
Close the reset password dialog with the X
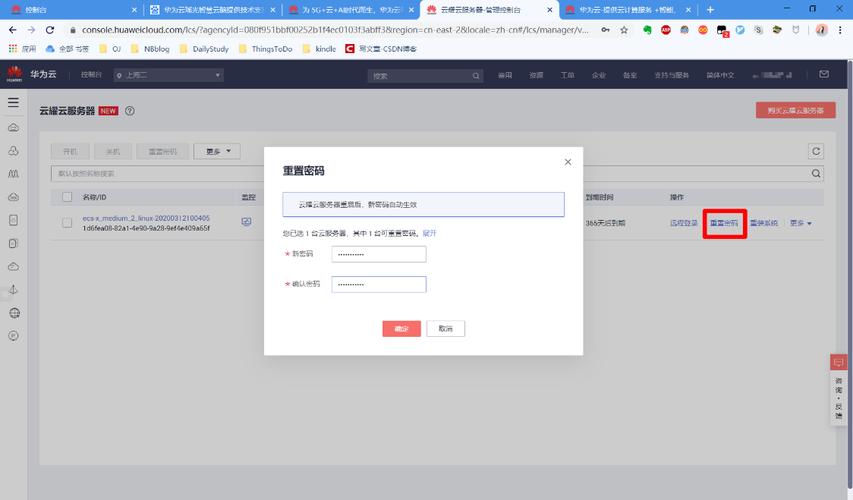point(567,162)
